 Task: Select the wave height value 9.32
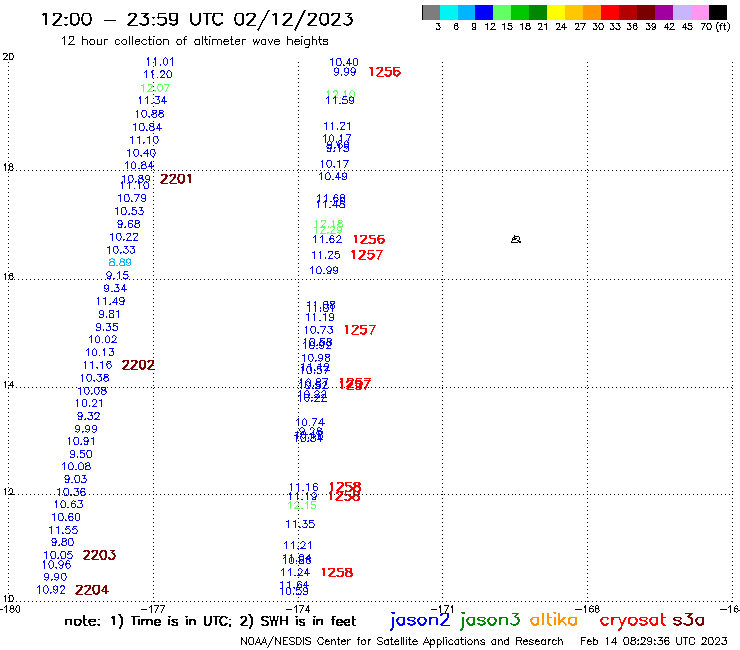pyautogui.click(x=89, y=416)
